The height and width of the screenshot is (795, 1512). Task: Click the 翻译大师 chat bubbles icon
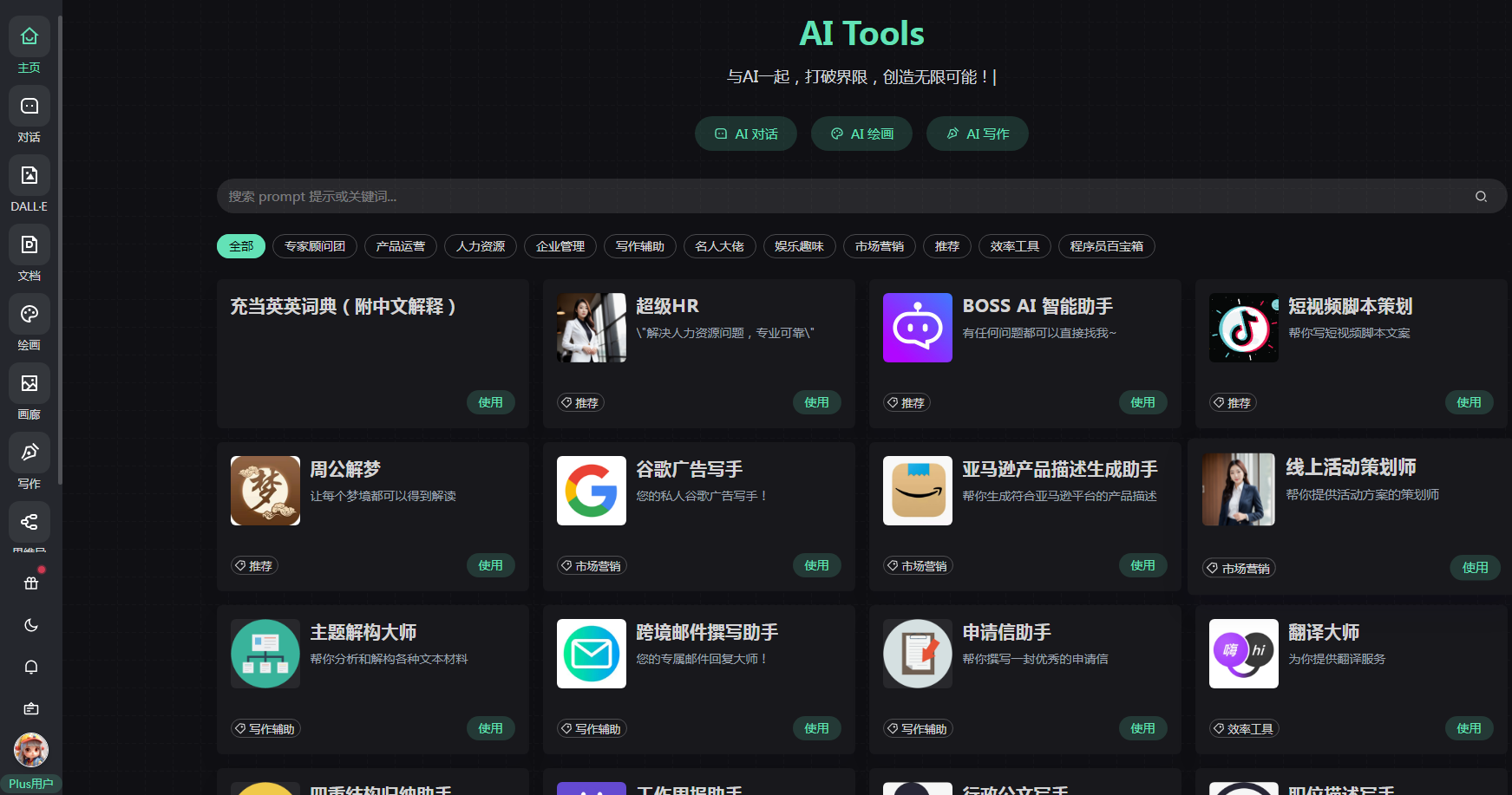pyautogui.click(x=1244, y=654)
